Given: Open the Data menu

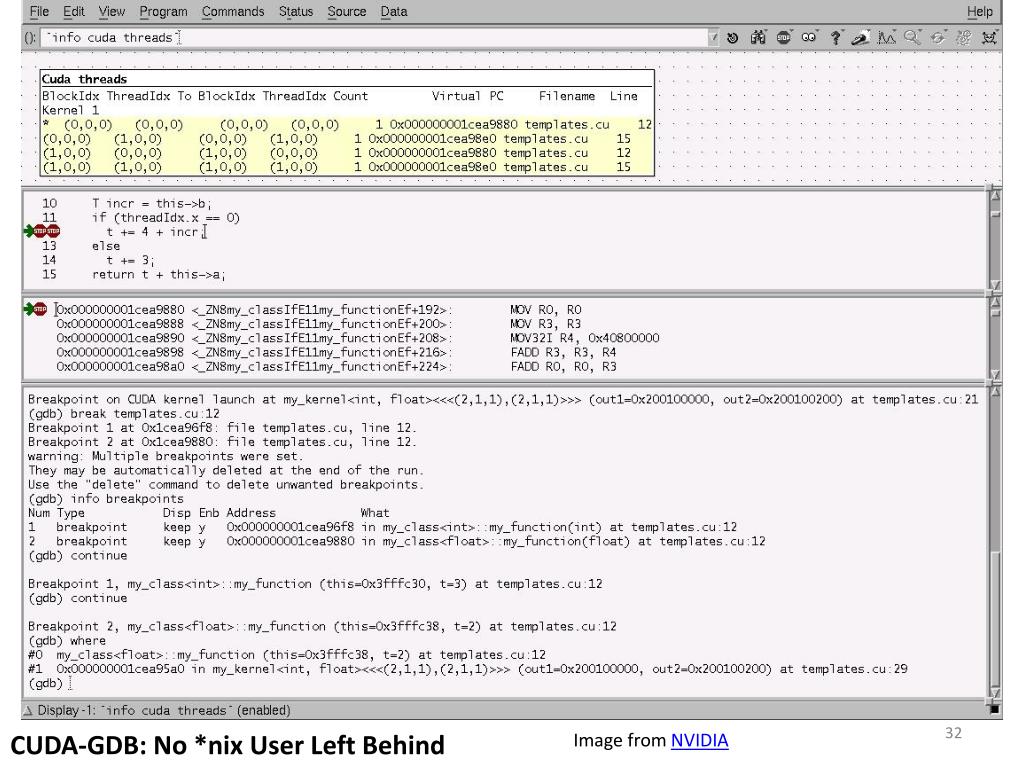Looking at the screenshot, I should pos(394,12).
